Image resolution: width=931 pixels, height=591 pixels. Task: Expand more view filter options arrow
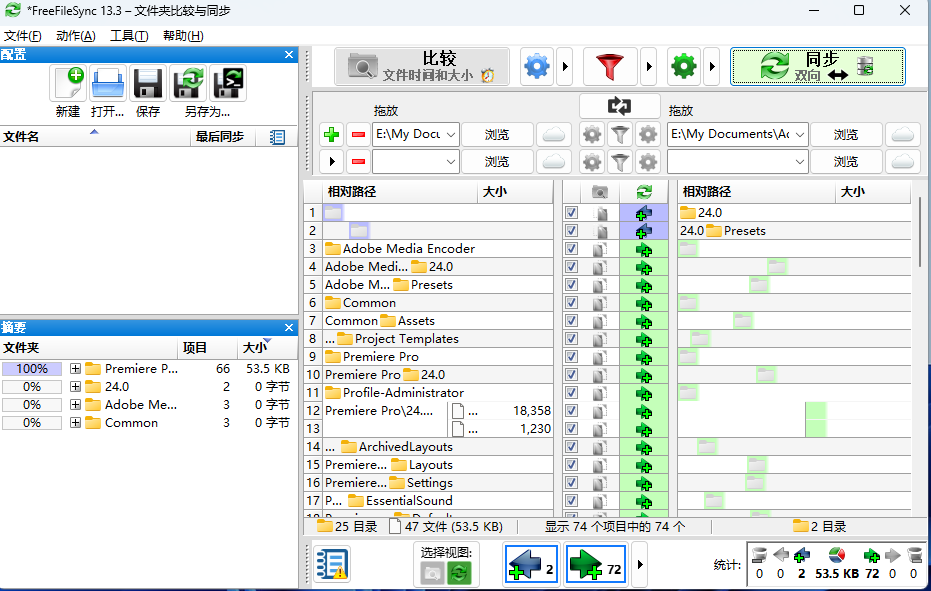point(639,564)
